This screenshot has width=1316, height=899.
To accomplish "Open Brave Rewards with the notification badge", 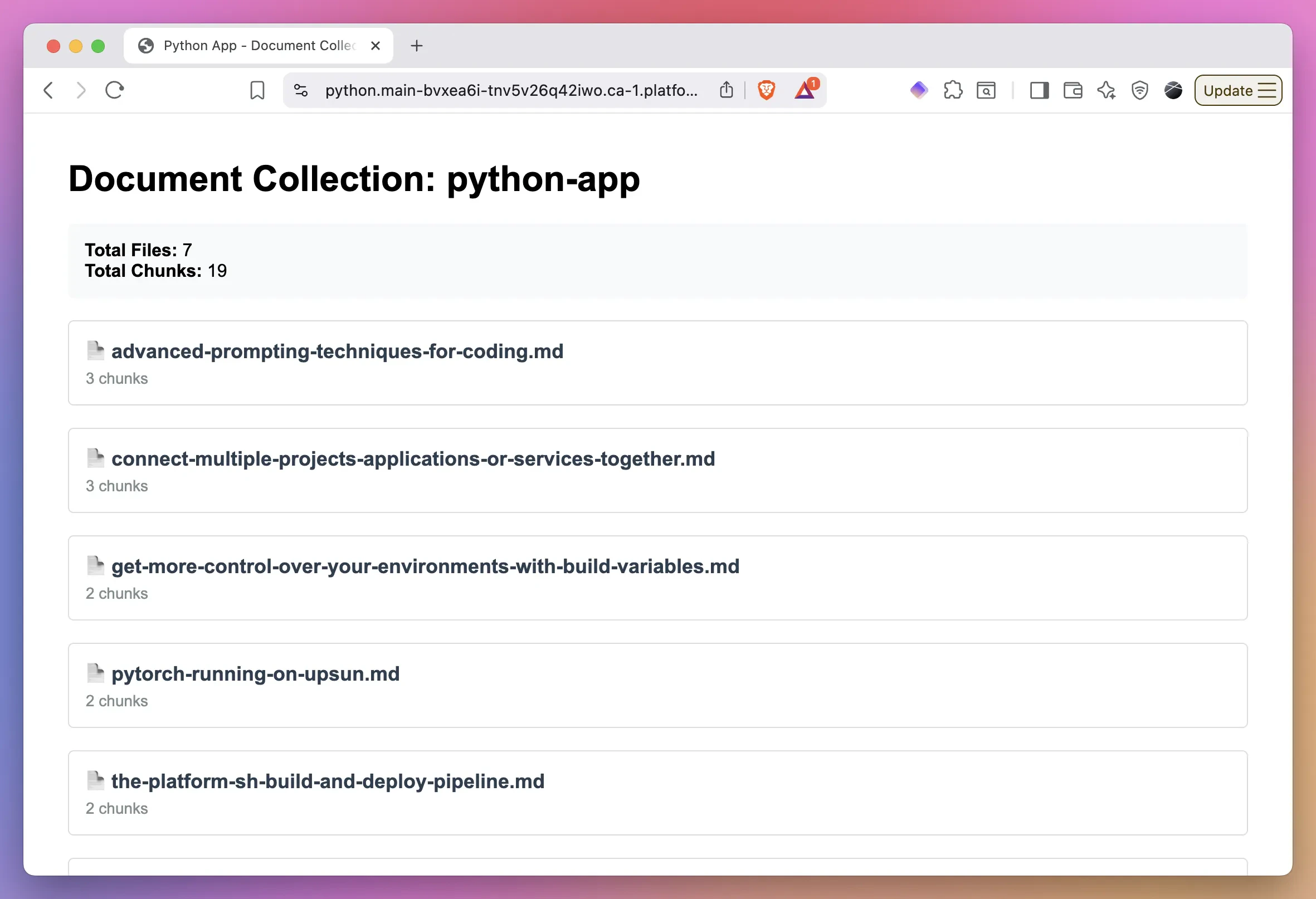I will coord(806,90).
